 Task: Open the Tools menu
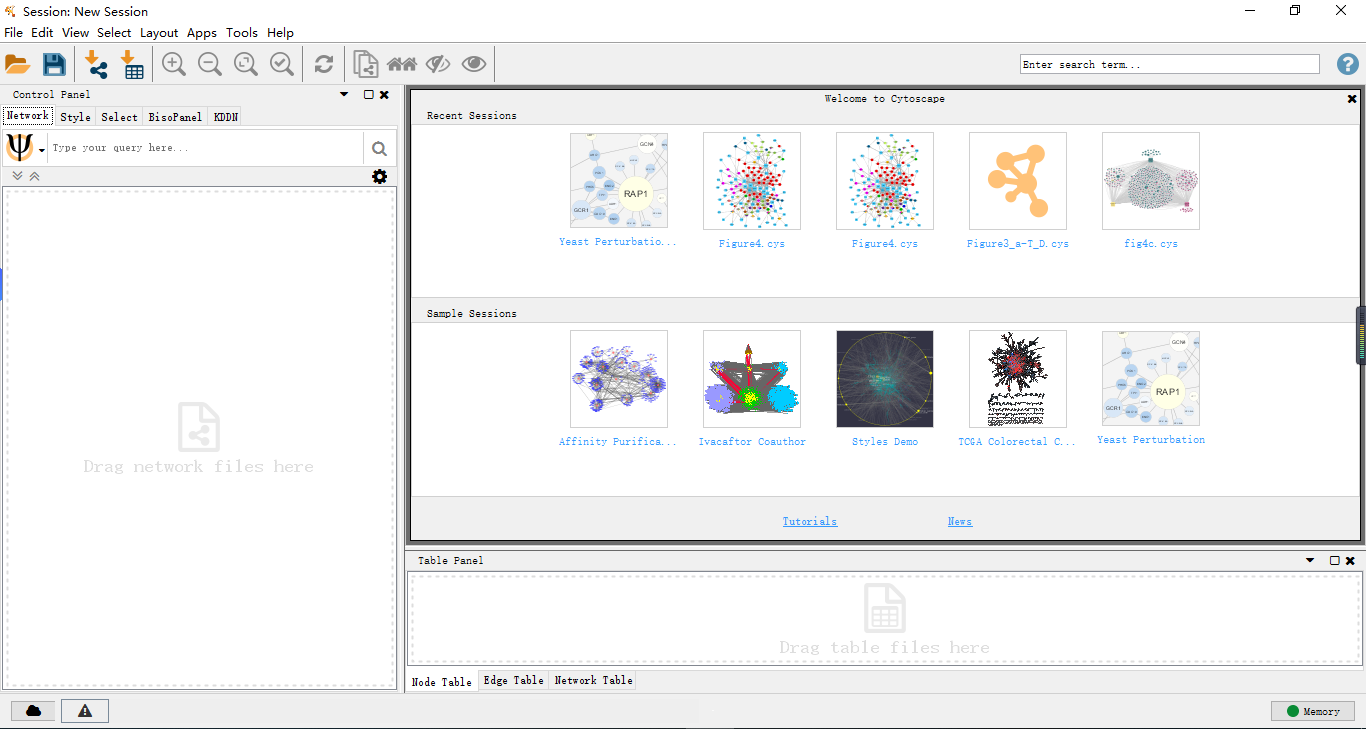click(x=242, y=33)
